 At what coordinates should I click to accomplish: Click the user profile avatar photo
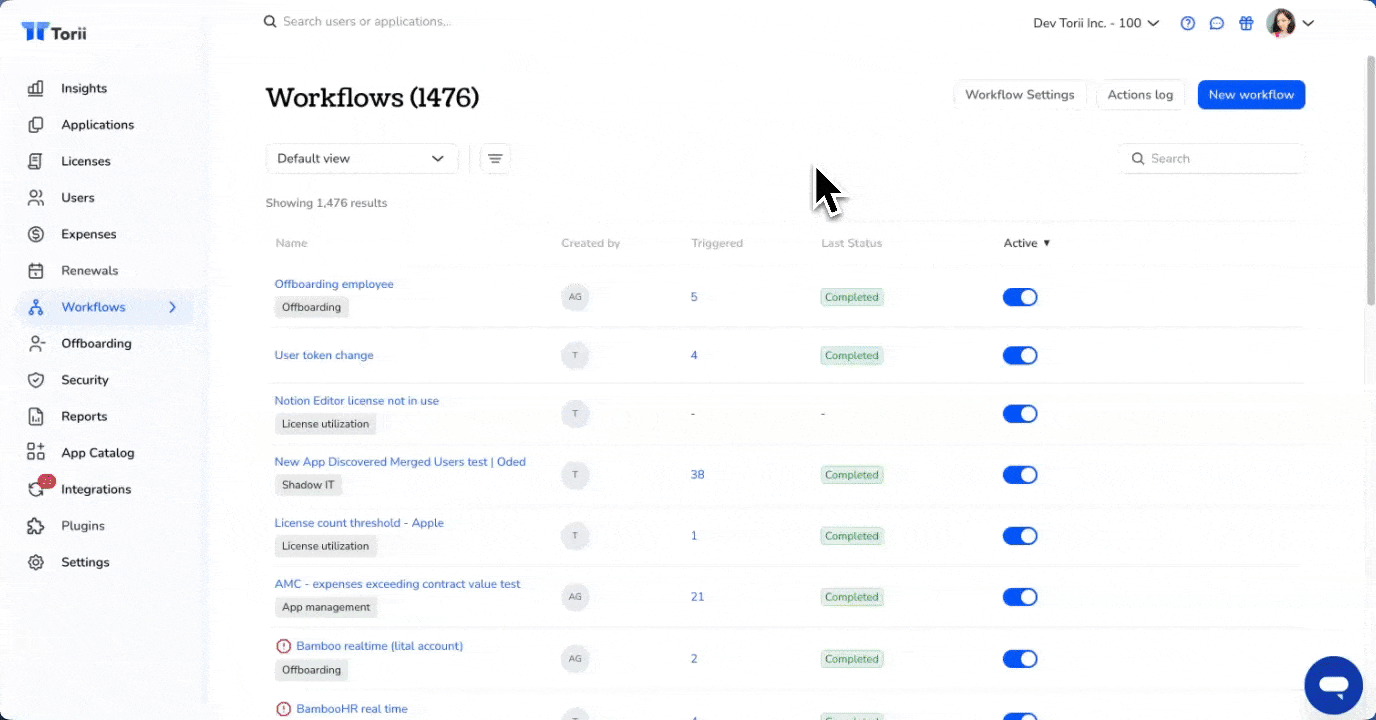[1281, 23]
